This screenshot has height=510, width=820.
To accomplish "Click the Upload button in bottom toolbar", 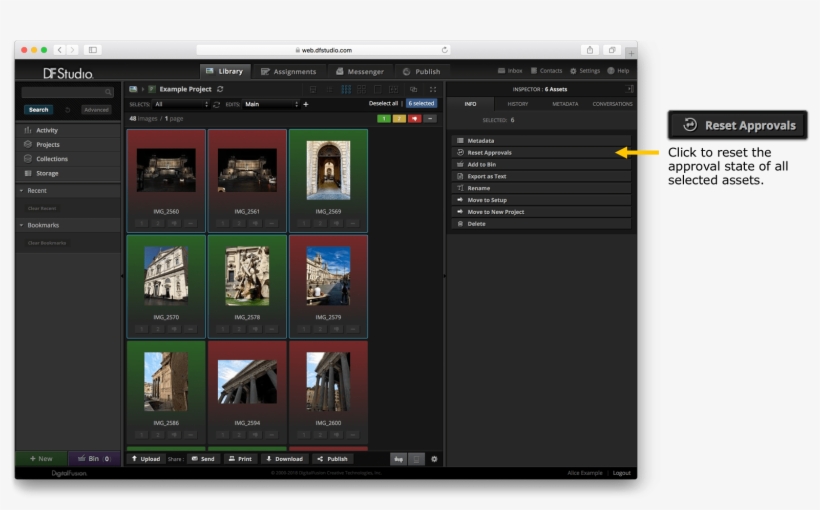I will (145, 459).
